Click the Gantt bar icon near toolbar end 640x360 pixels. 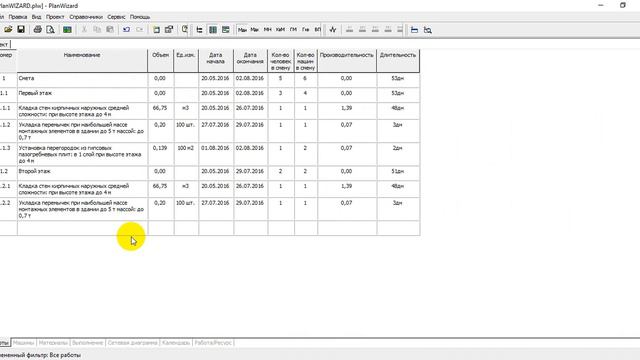click(414, 30)
